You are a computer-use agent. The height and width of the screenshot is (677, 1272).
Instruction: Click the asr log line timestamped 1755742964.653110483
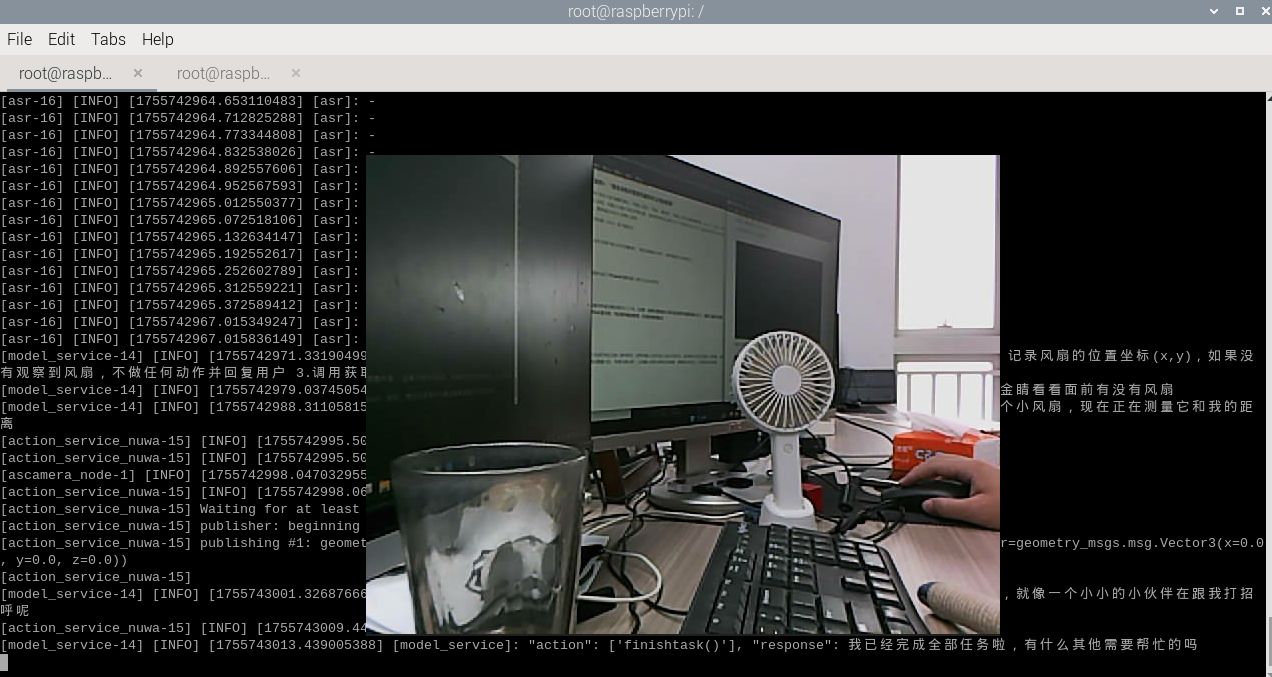pyautogui.click(x=188, y=101)
